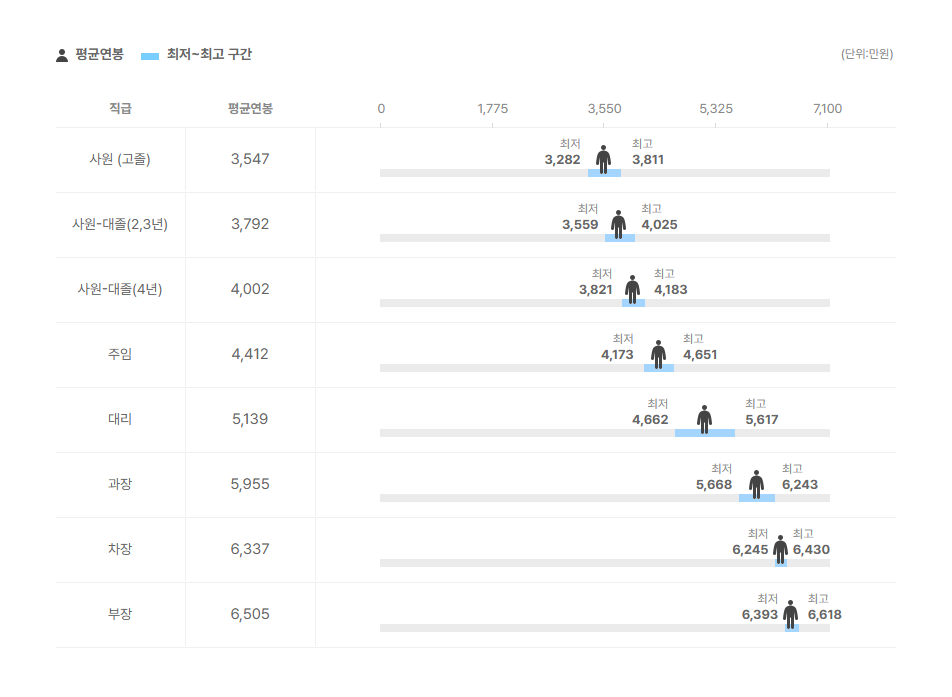The height and width of the screenshot is (697, 952).
Task: Click the 평균연봉 legend person icon
Action: click(62, 55)
